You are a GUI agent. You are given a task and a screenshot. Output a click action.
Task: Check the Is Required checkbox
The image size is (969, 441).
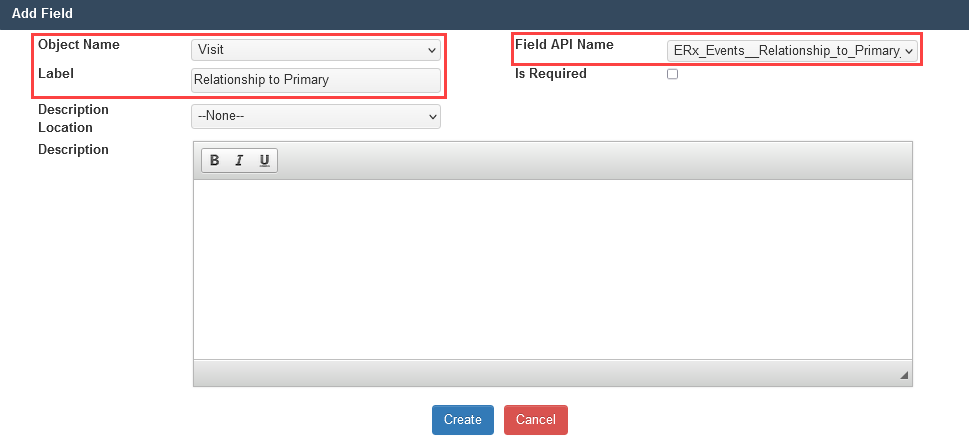tap(672, 74)
